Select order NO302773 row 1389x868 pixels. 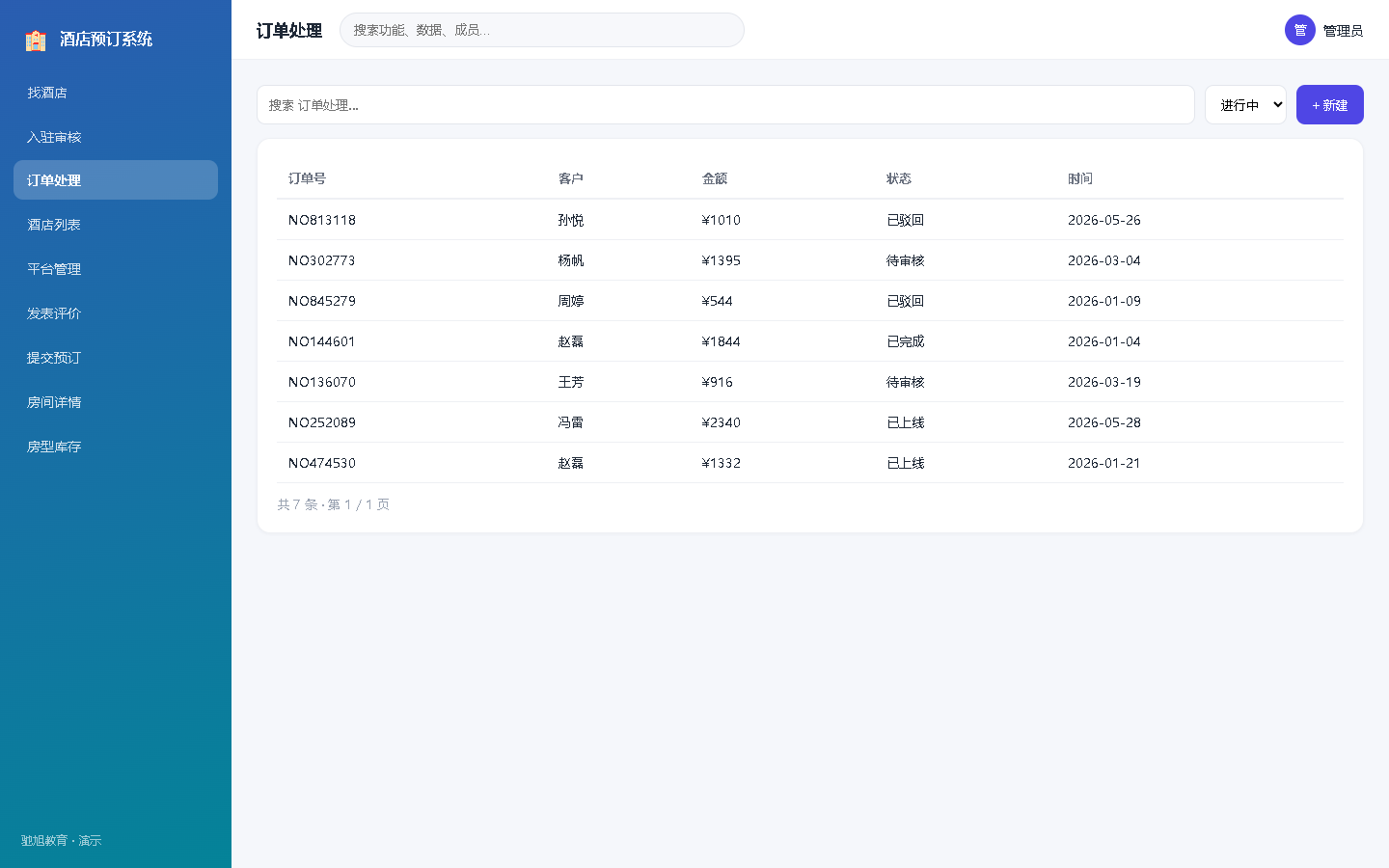coord(809,260)
